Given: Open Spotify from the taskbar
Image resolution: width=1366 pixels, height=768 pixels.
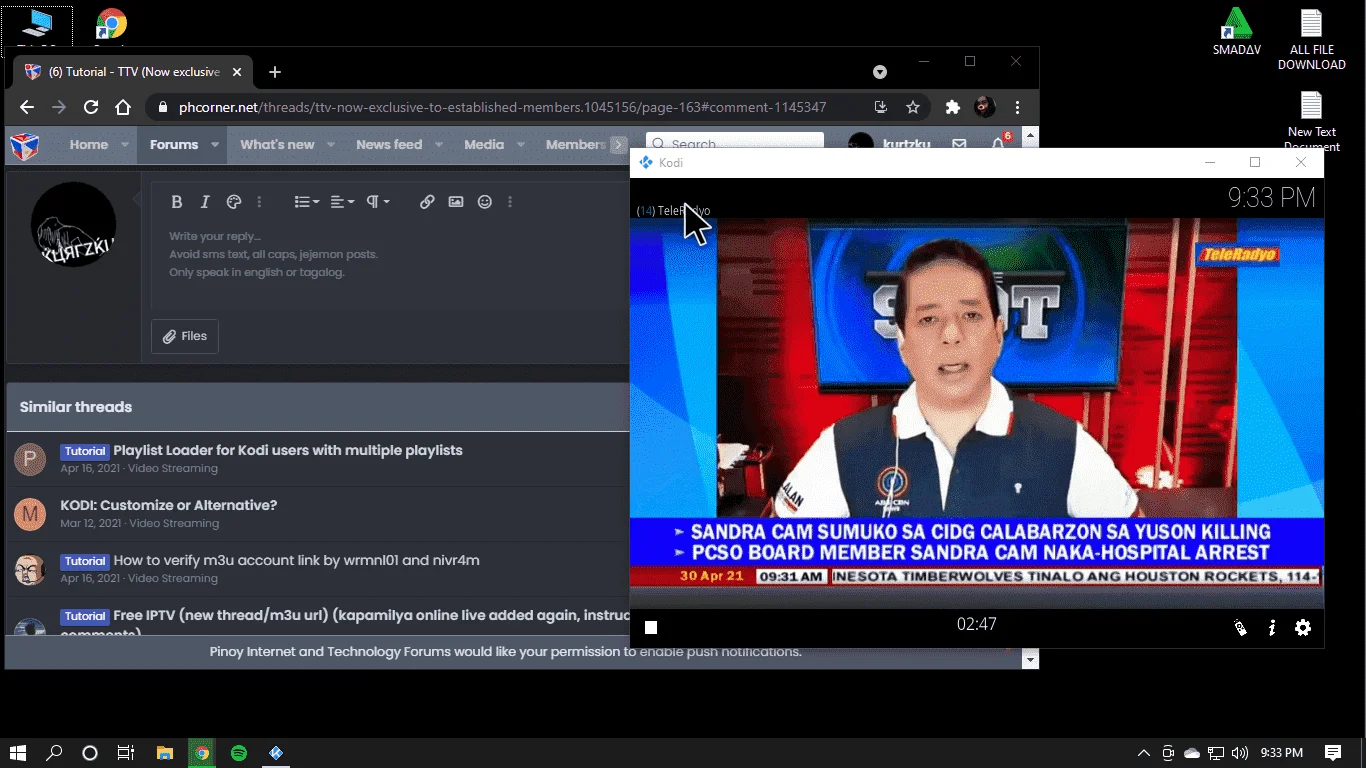Looking at the screenshot, I should pyautogui.click(x=239, y=753).
